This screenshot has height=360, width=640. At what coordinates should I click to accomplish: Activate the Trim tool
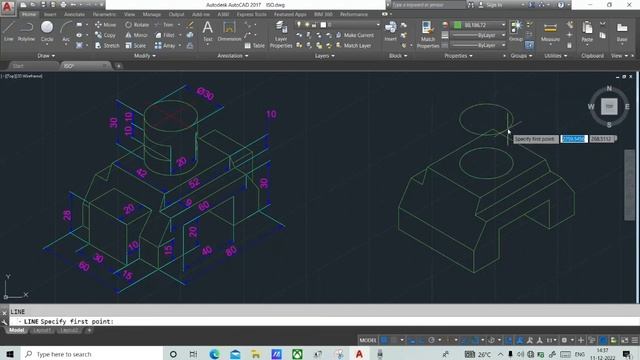[x=164, y=24]
